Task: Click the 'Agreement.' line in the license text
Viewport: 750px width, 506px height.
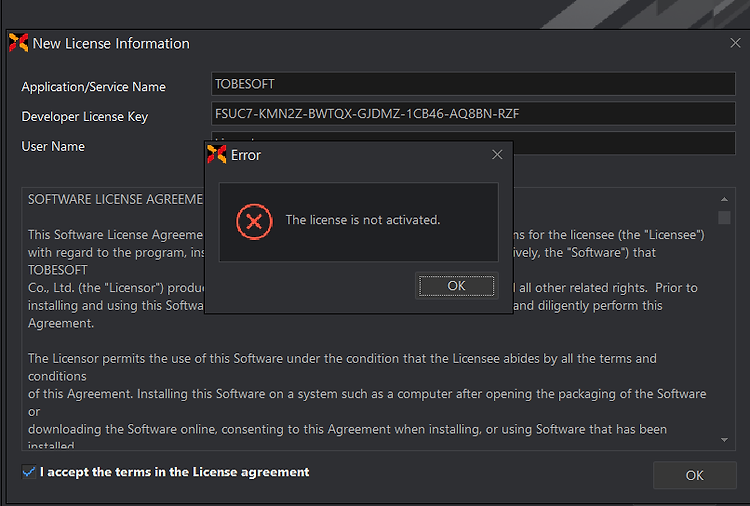Action: pos(61,323)
